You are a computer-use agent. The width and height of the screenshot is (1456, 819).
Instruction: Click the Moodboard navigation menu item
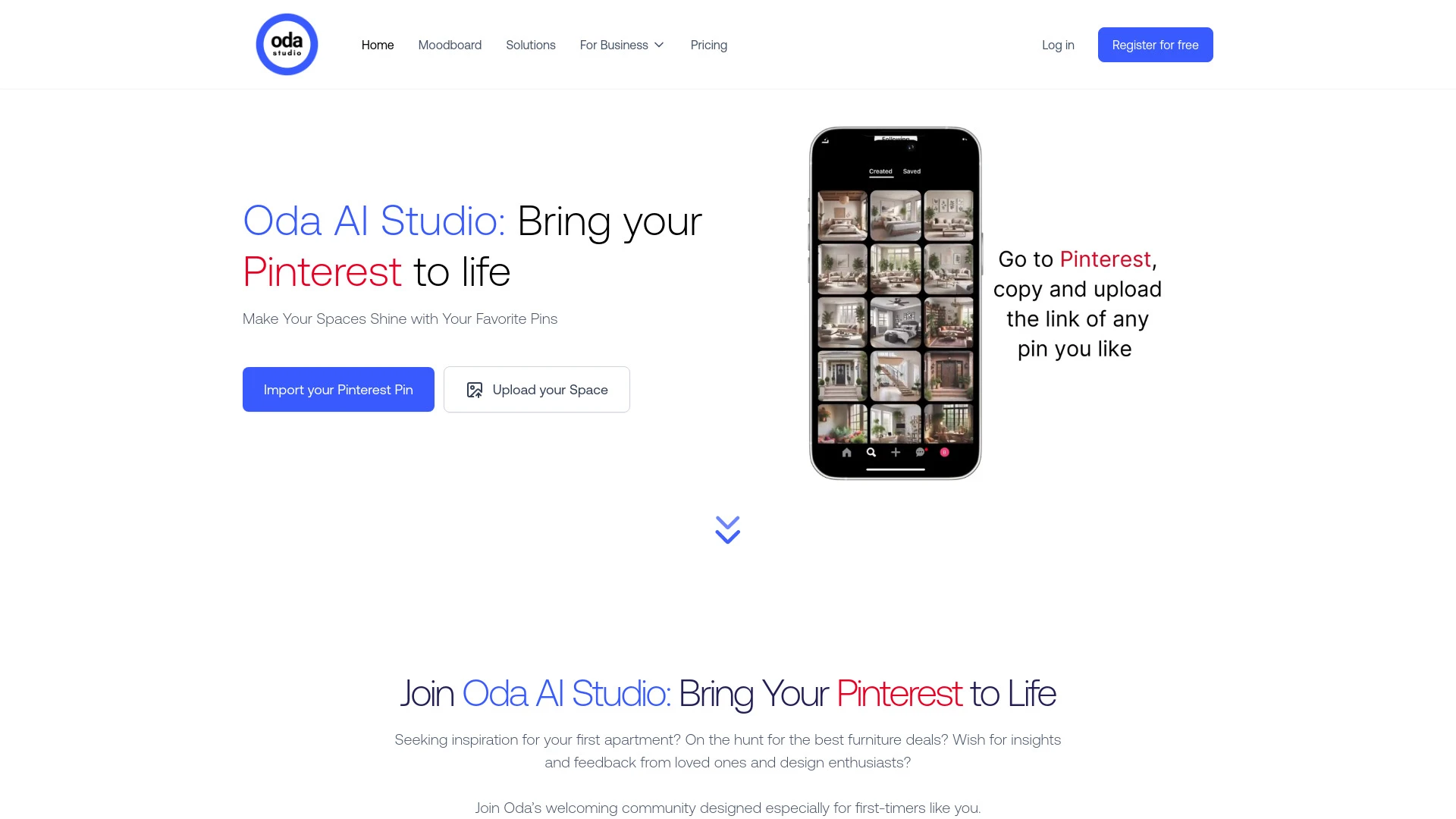click(449, 44)
